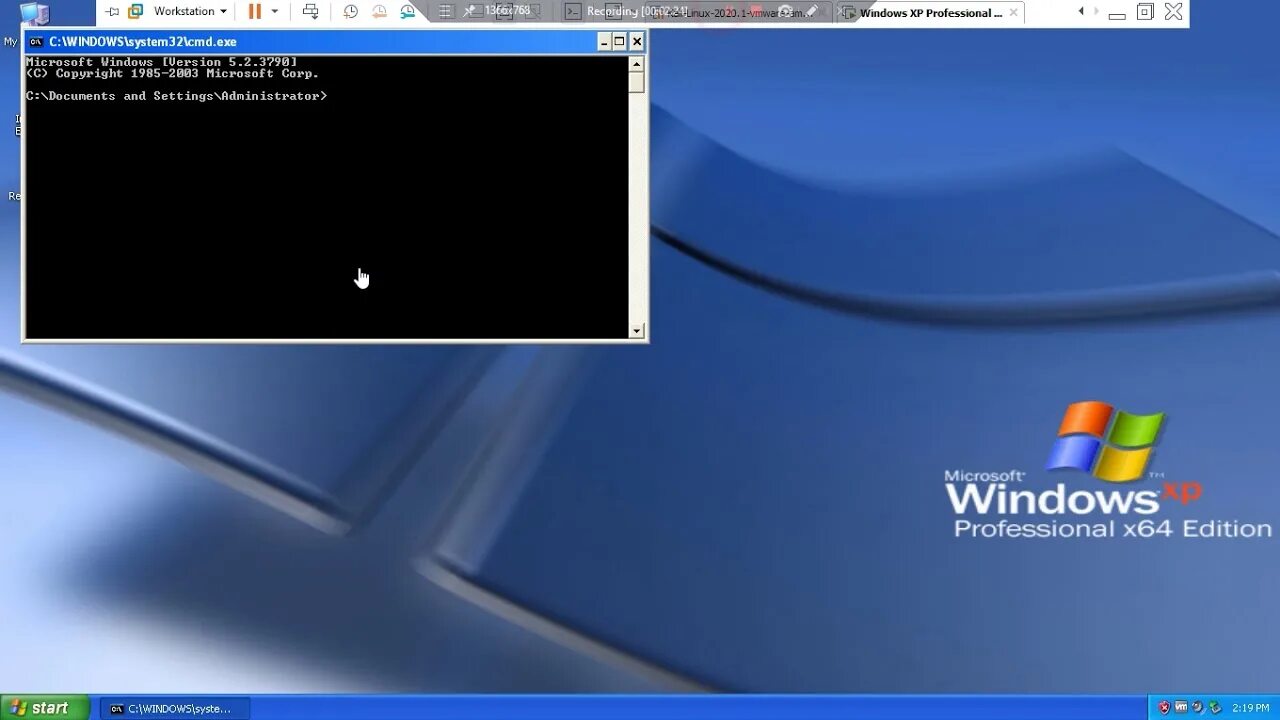Open the Windows XP Start menu
1280x720 pixels.
coord(45,708)
